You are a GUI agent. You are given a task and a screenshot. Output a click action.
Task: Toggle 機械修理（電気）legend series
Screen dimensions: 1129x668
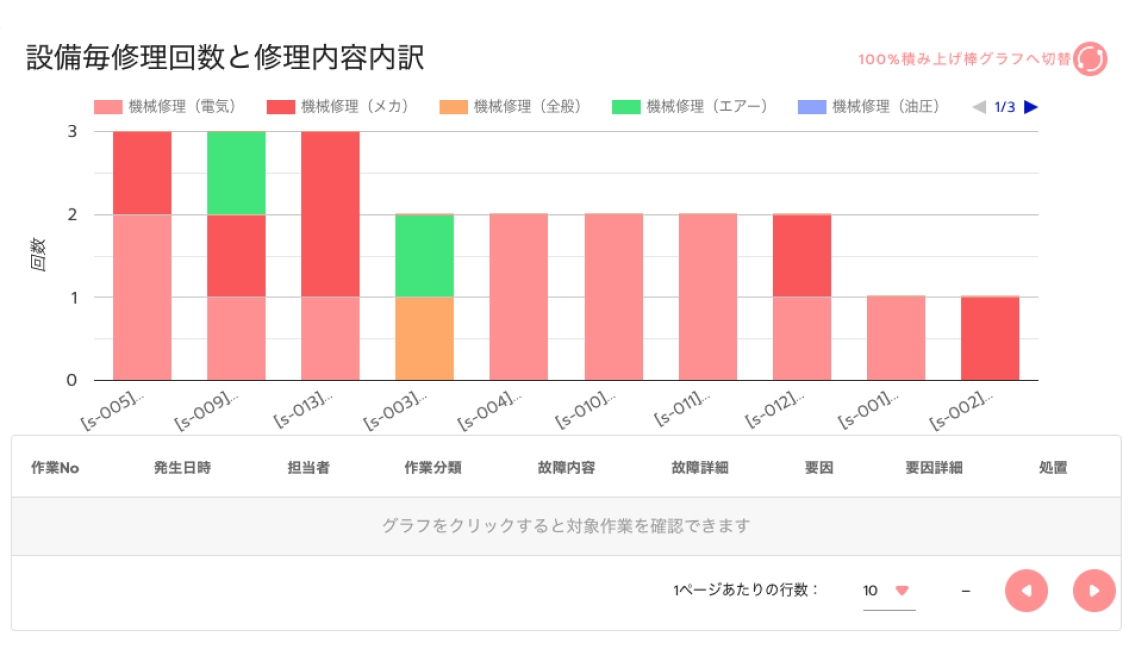tap(166, 107)
